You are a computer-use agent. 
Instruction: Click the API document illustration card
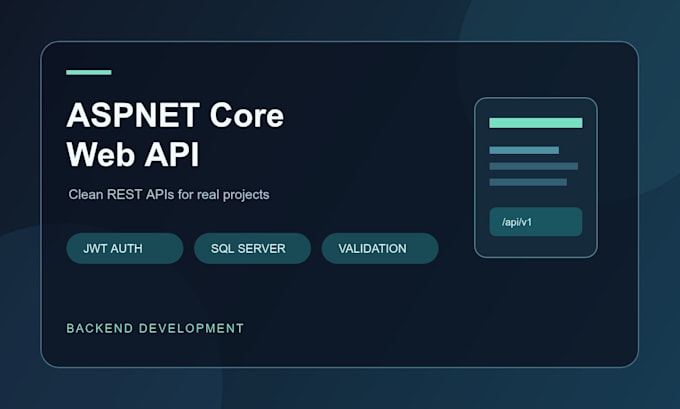point(536,178)
